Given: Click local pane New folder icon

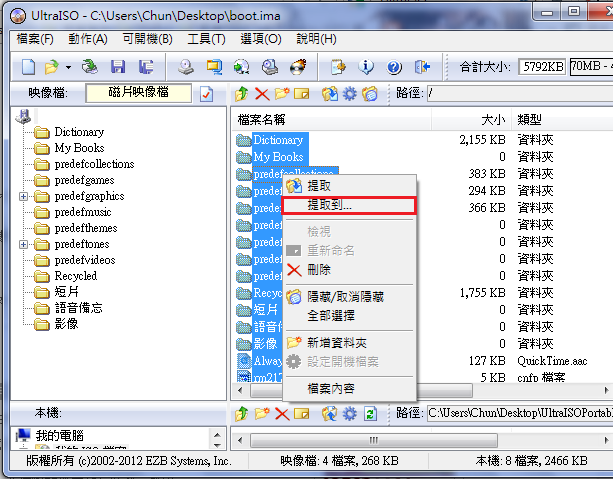Looking at the screenshot, I should coord(262,414).
